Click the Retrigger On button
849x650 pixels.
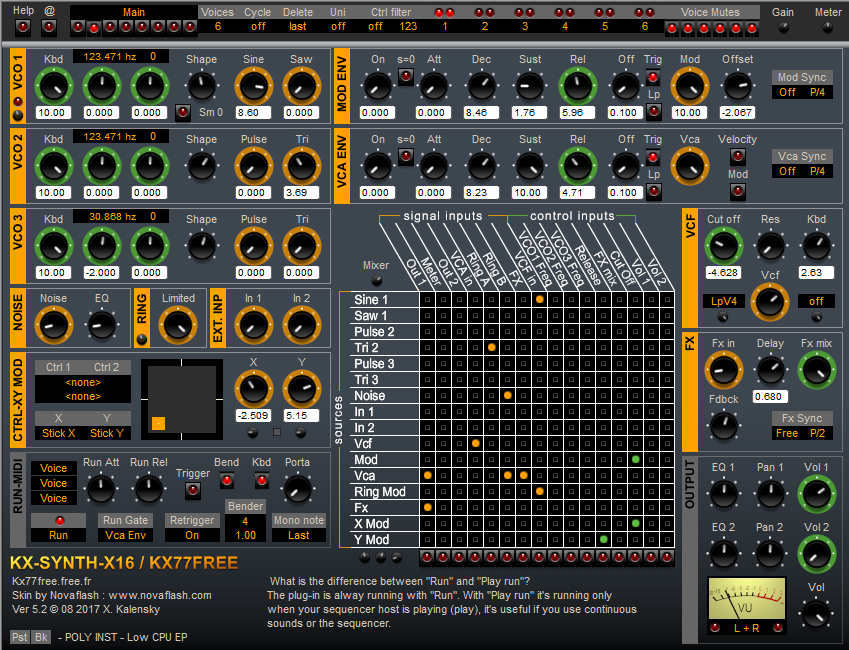pos(192,535)
